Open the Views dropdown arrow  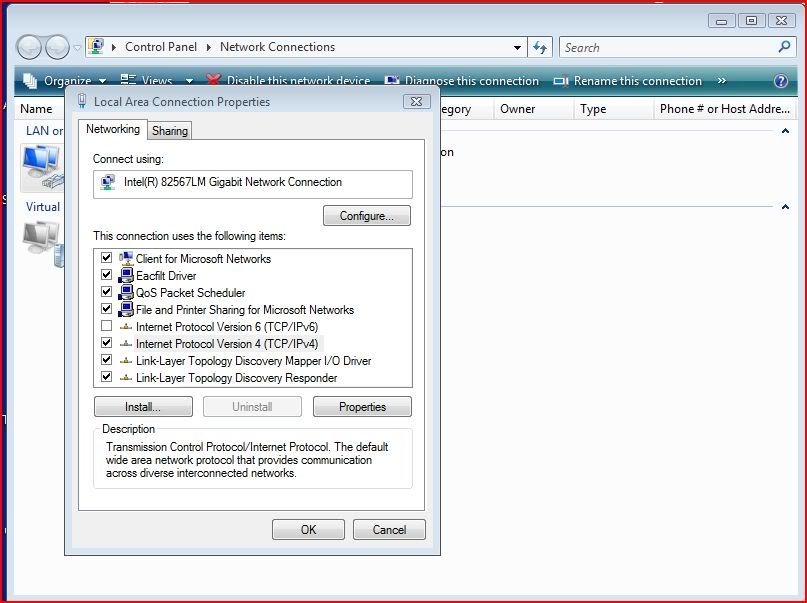pos(189,81)
